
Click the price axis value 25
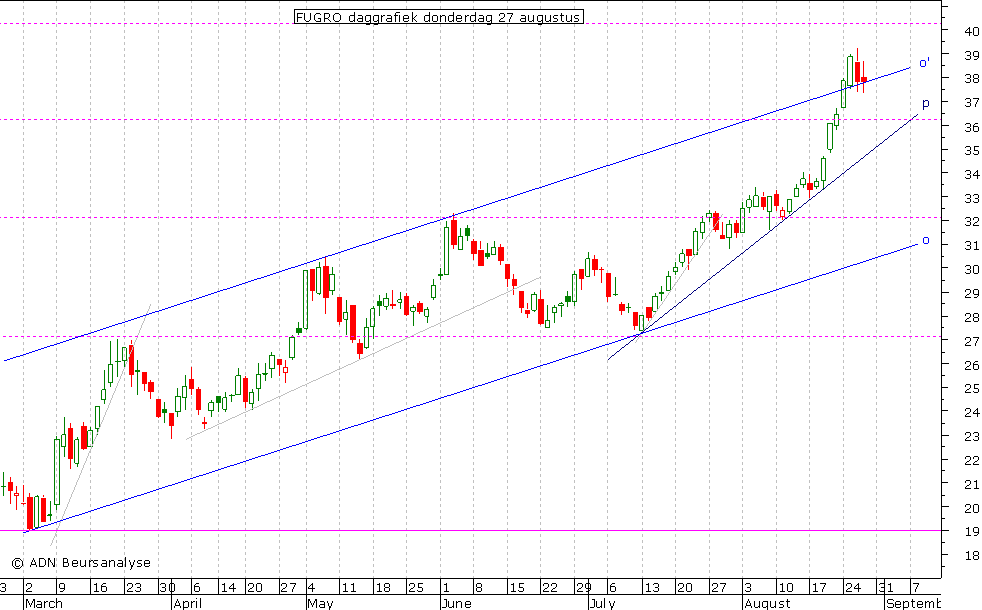[971, 390]
